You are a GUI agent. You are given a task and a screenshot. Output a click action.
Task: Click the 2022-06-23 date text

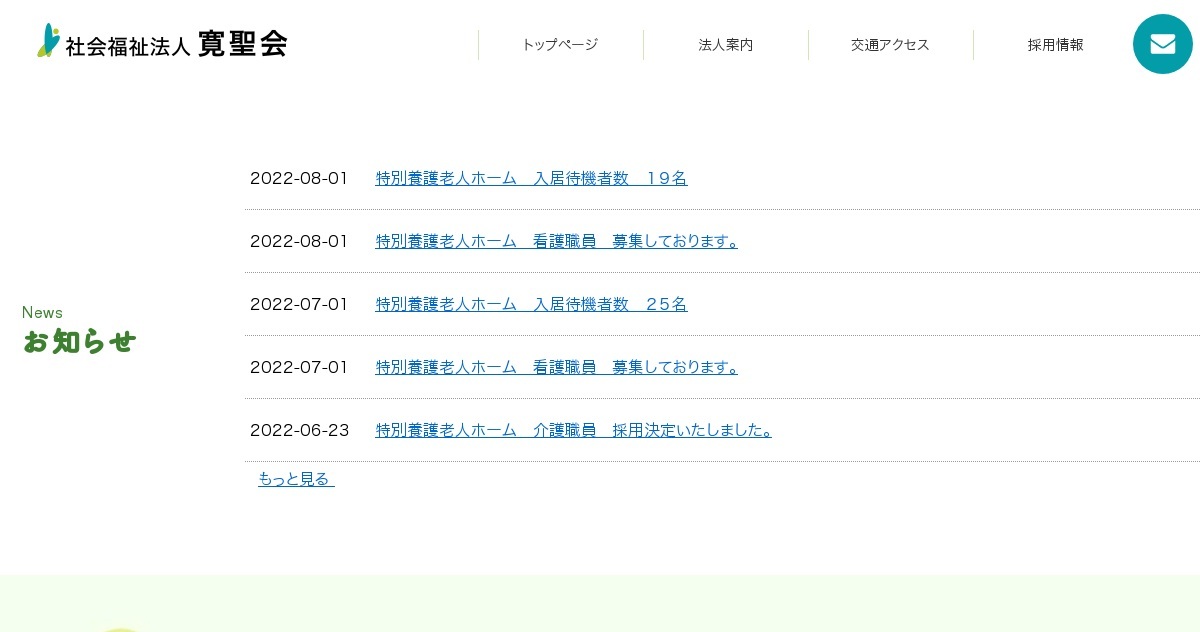[x=299, y=430]
